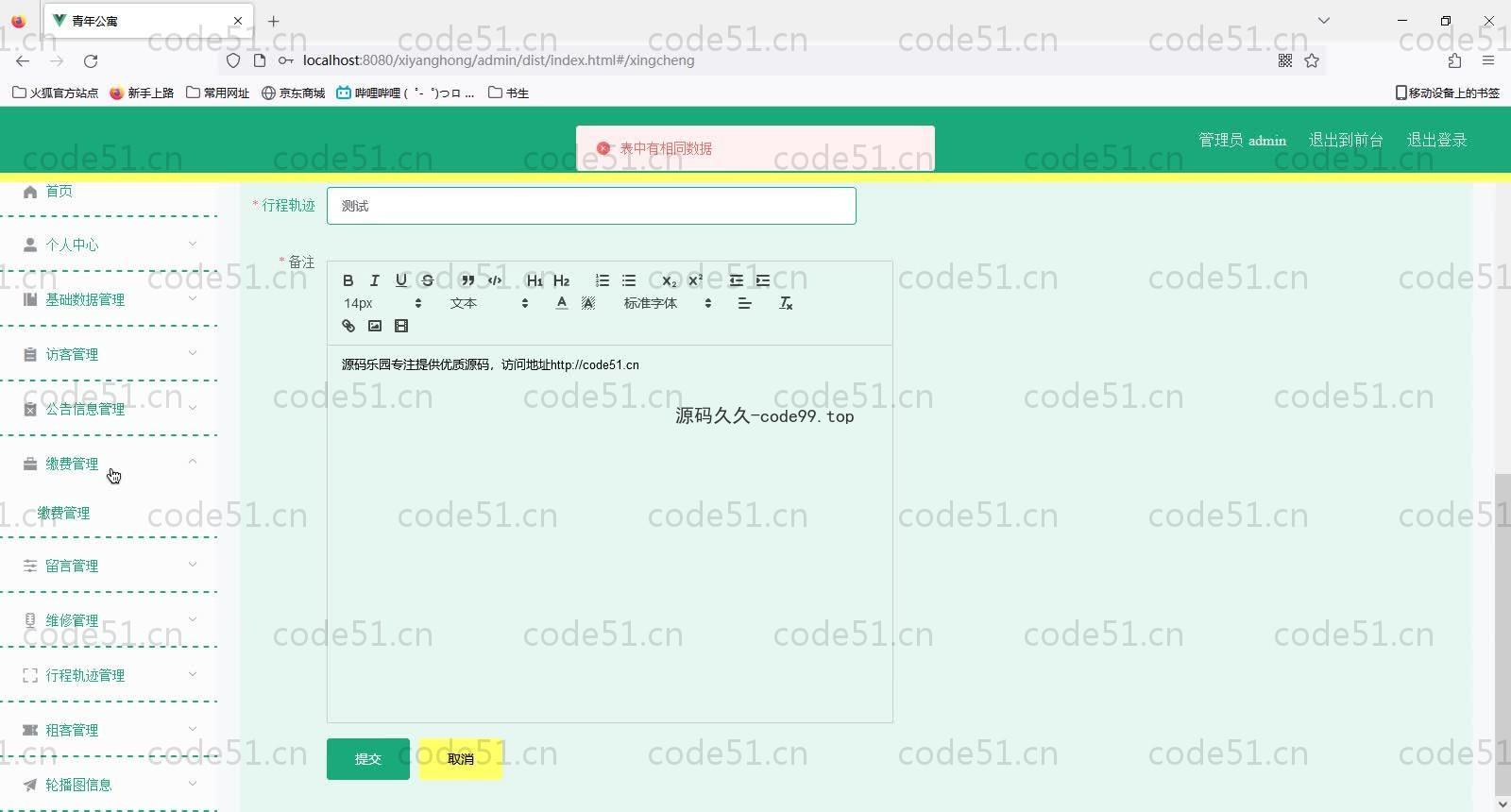The image size is (1511, 812).
Task: Open the 标准字体 font family dropdown
Action: [x=667, y=303]
